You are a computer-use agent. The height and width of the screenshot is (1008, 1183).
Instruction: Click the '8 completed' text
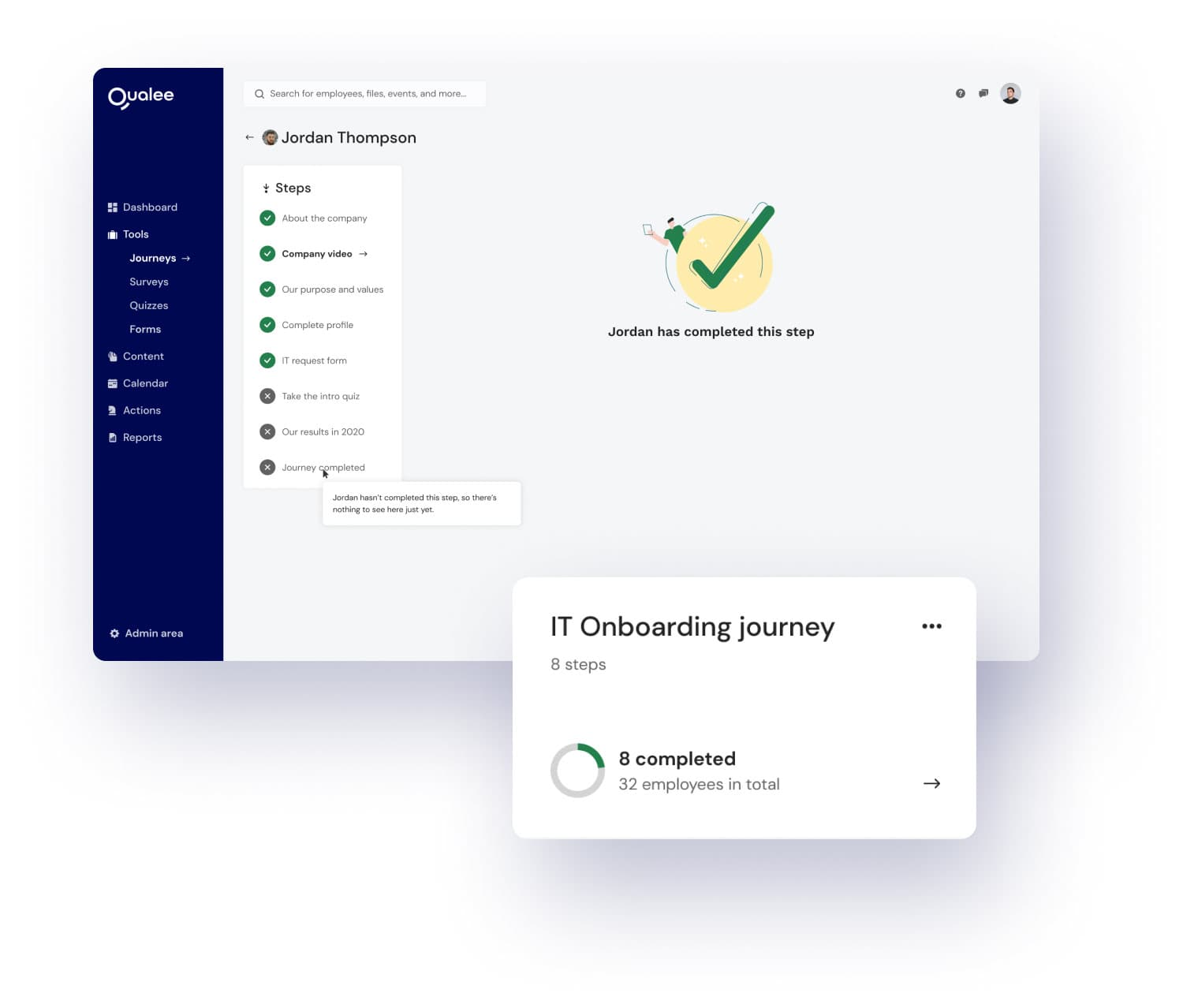tap(677, 759)
